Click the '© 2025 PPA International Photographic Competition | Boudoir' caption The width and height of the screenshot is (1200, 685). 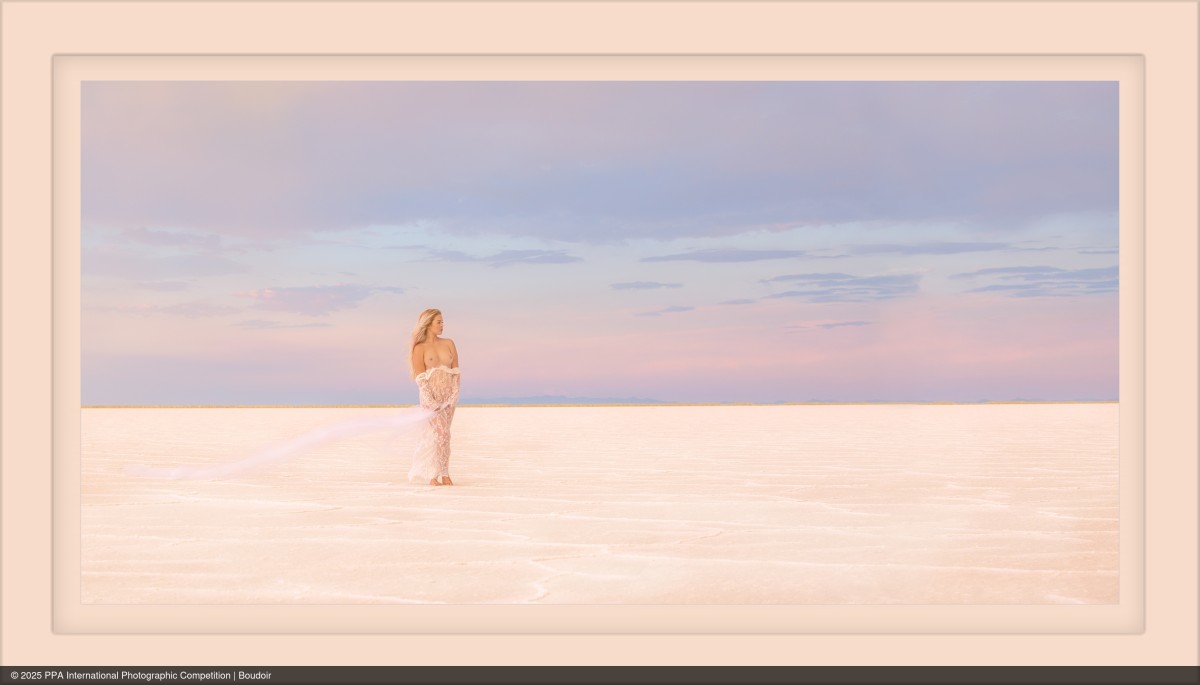(x=141, y=676)
